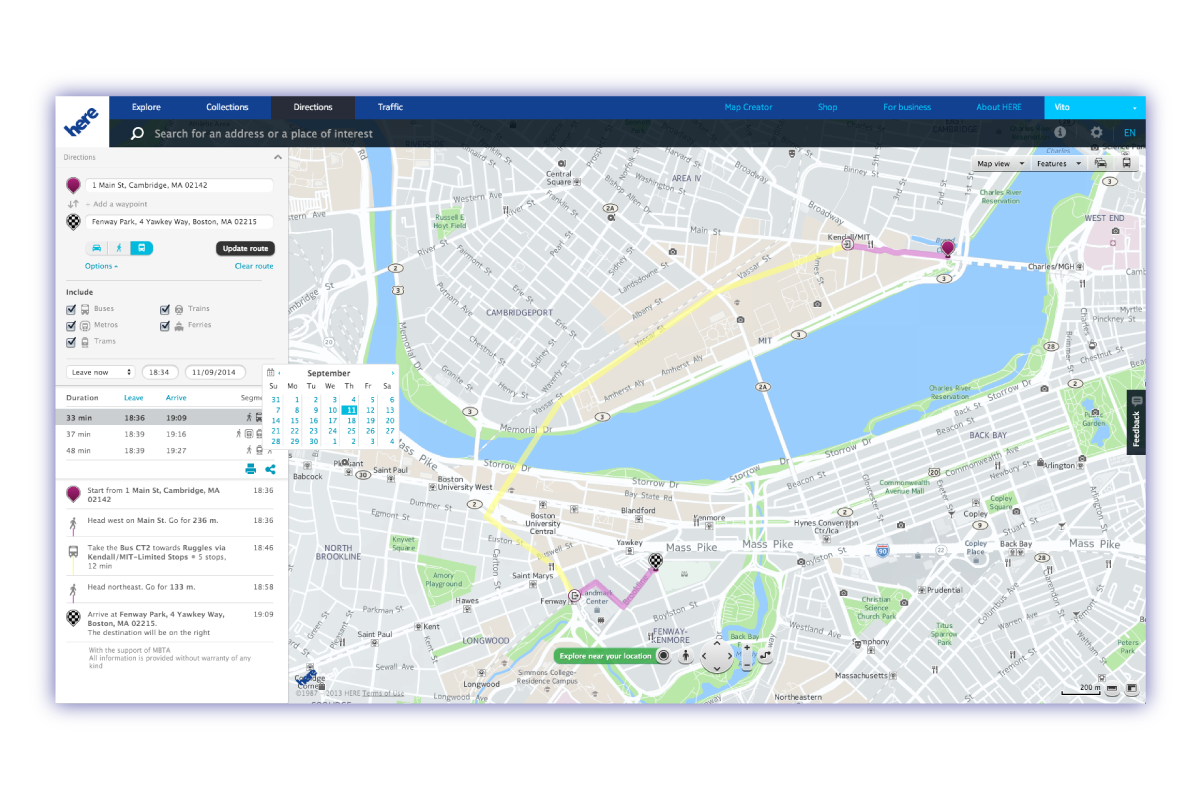
Task: Open the calendar icon in date picker
Action: [x=270, y=372]
